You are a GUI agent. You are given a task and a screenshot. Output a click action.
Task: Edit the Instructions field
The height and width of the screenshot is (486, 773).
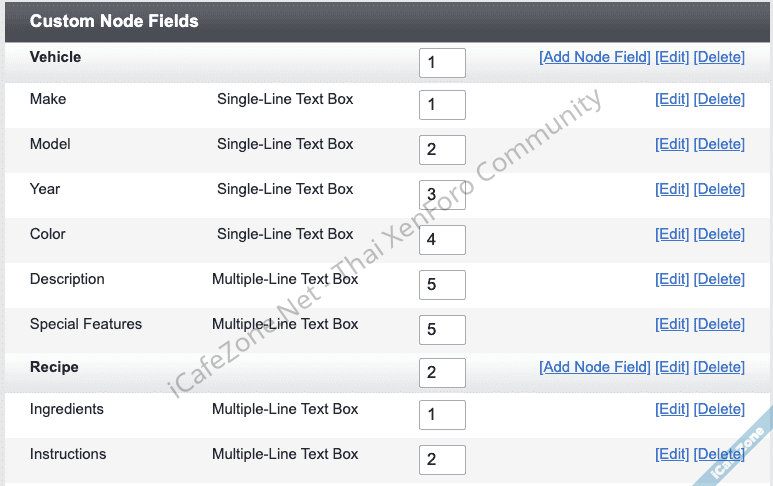tap(672, 454)
